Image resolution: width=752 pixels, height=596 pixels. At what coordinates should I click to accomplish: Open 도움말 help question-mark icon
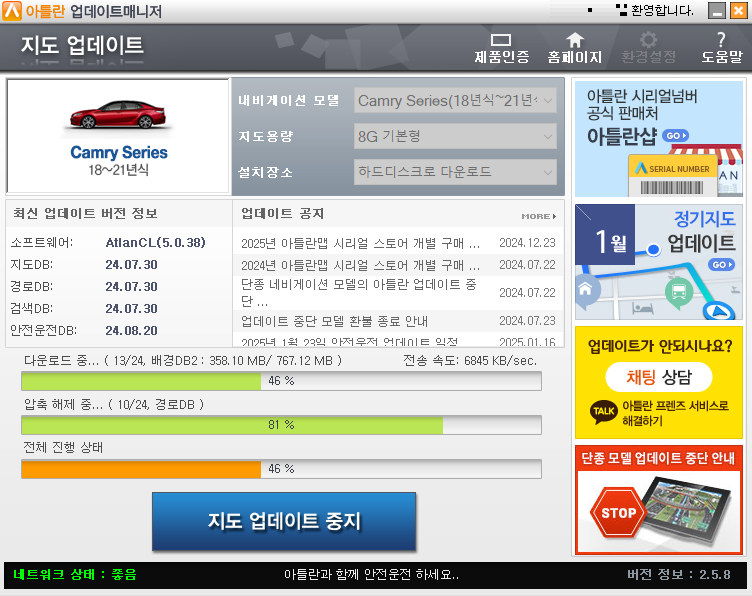[x=721, y=48]
